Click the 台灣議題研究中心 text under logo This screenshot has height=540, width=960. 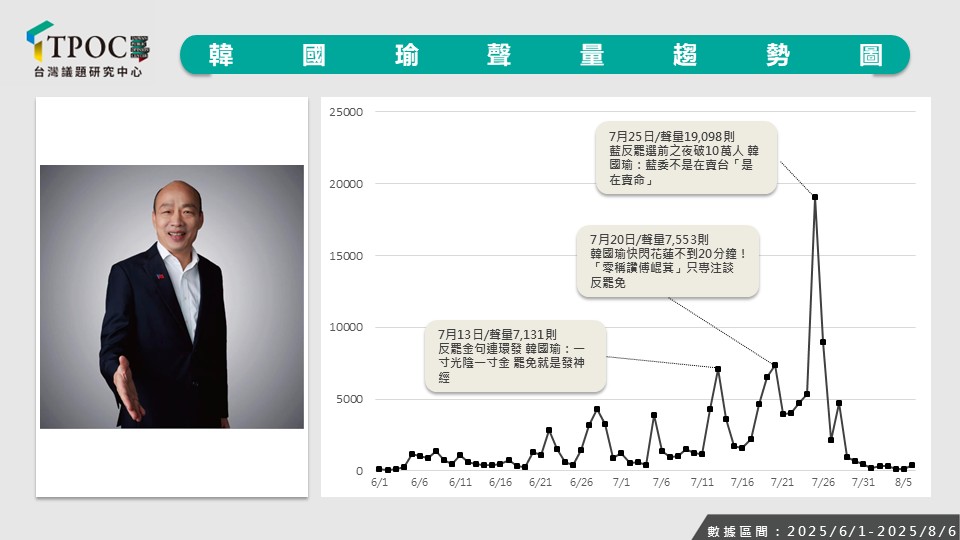(87, 73)
